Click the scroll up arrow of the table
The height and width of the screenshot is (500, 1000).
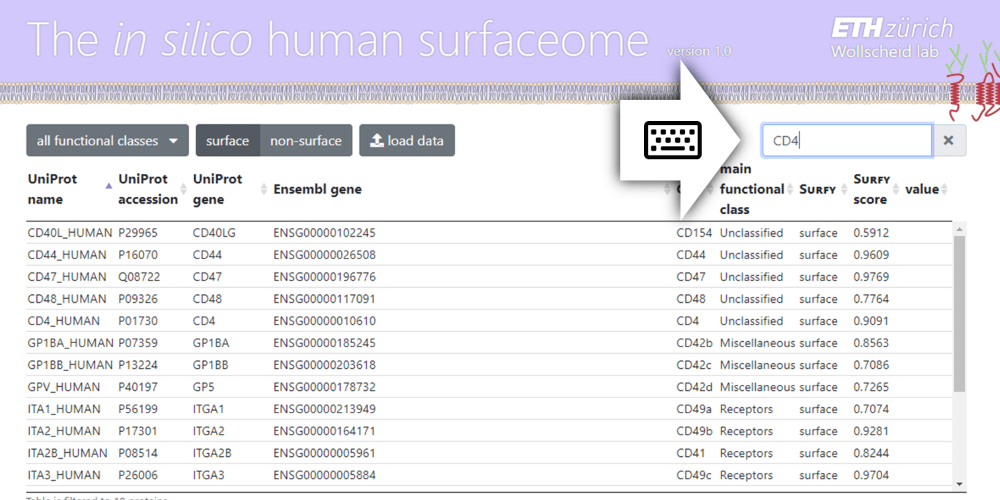coord(959,228)
